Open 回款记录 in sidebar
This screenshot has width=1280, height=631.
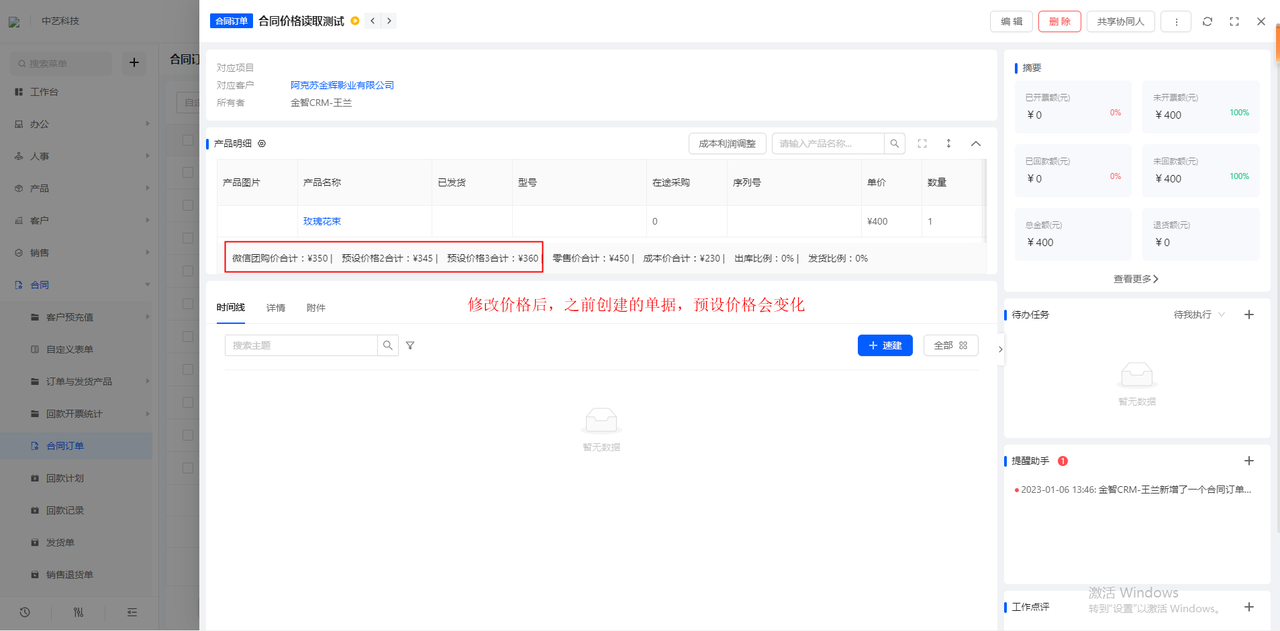76,510
